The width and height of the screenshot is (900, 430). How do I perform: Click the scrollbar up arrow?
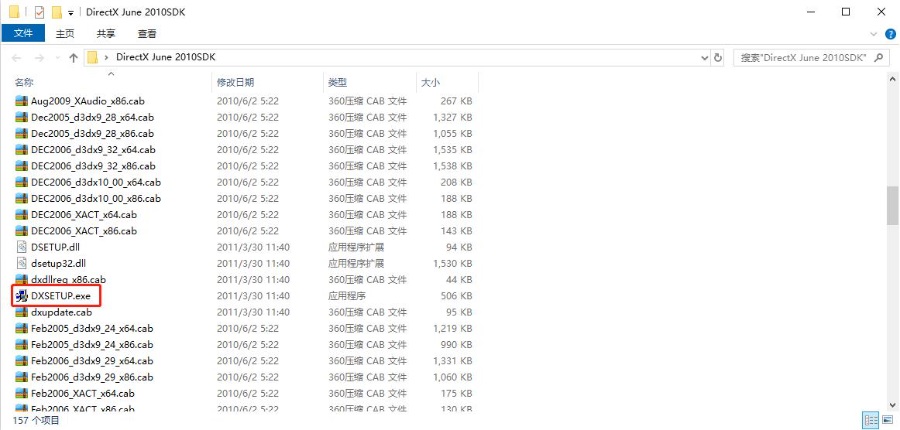pyautogui.click(x=893, y=78)
